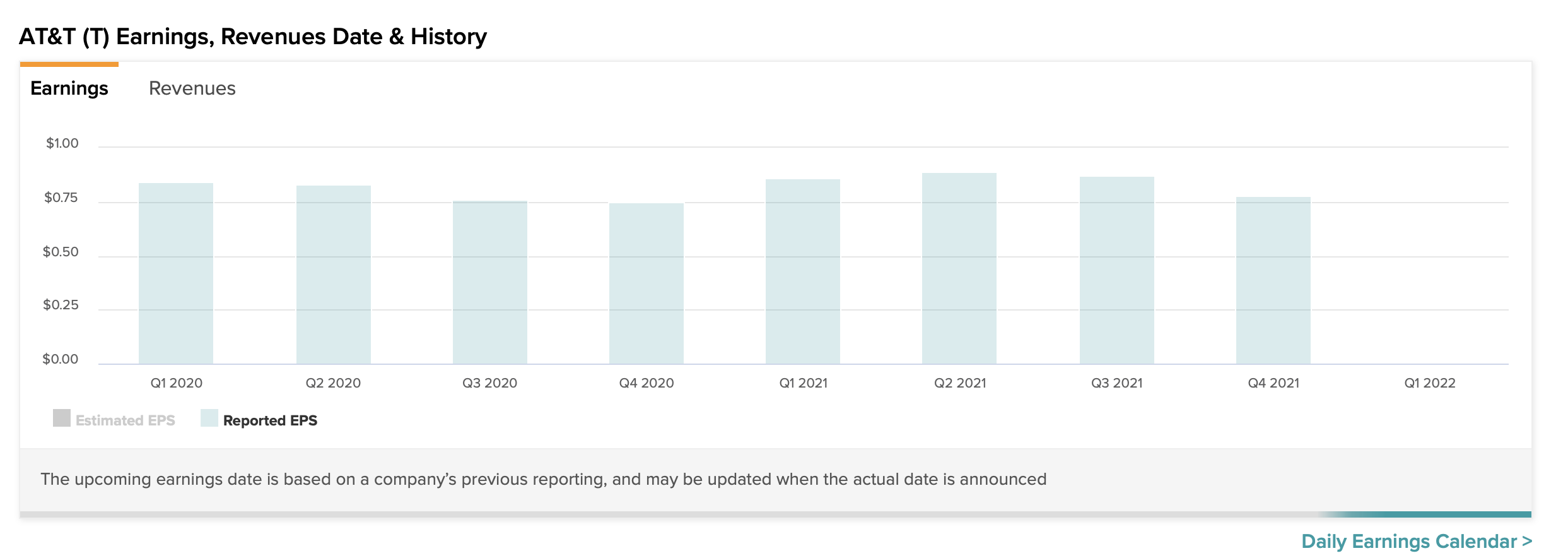The height and width of the screenshot is (558, 1568).
Task: Select the Q3 2020 reported EPS bar
Action: pyautogui.click(x=490, y=282)
